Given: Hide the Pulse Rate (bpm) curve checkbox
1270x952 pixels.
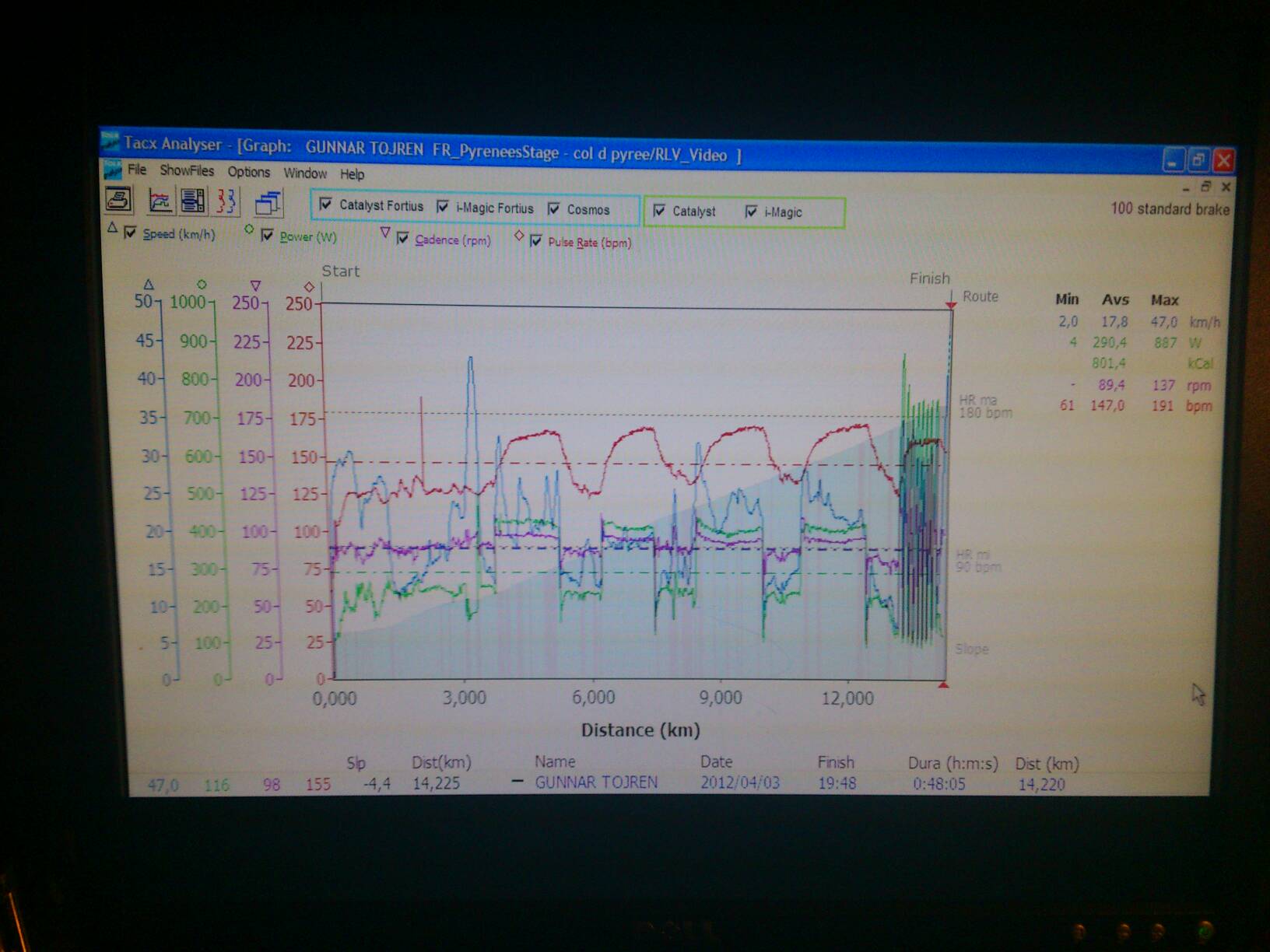Looking at the screenshot, I should [x=536, y=241].
